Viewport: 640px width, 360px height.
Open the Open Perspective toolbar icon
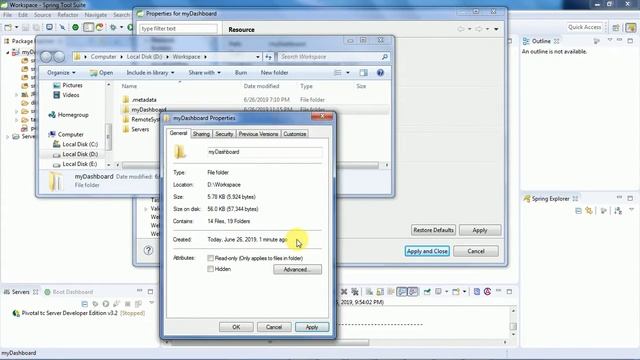click(616, 27)
